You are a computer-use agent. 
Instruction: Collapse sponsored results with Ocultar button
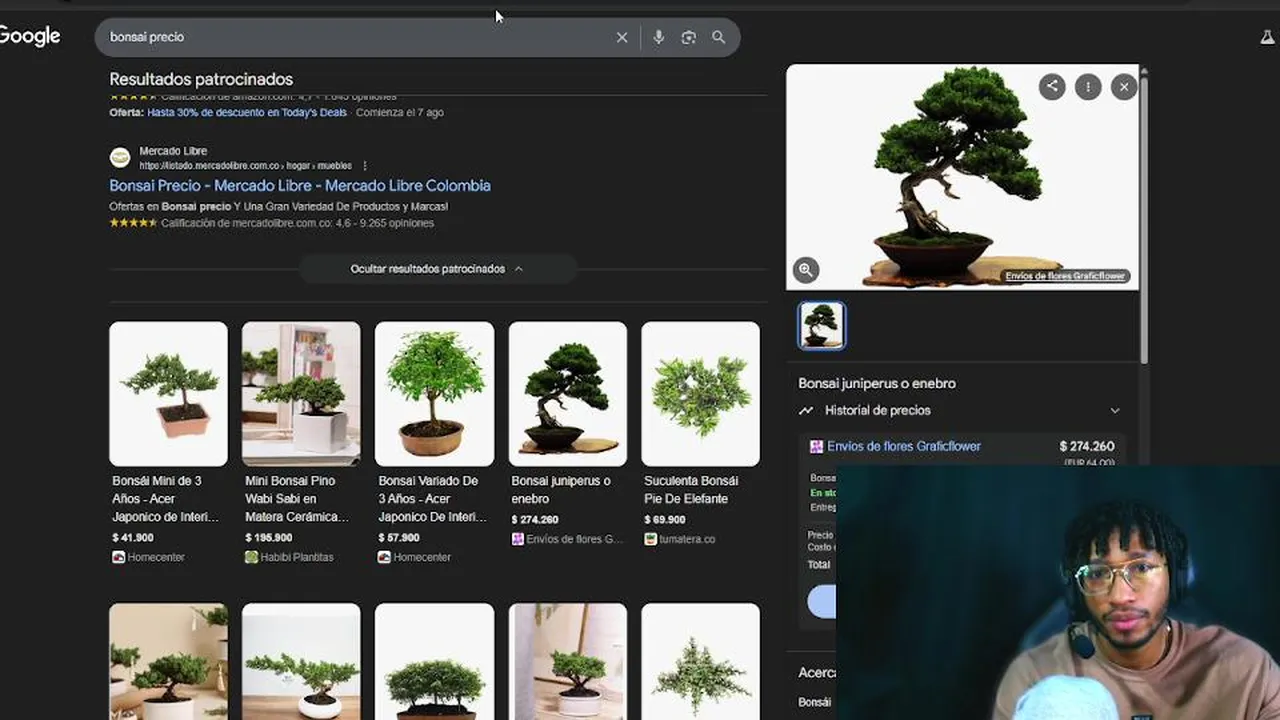click(437, 269)
